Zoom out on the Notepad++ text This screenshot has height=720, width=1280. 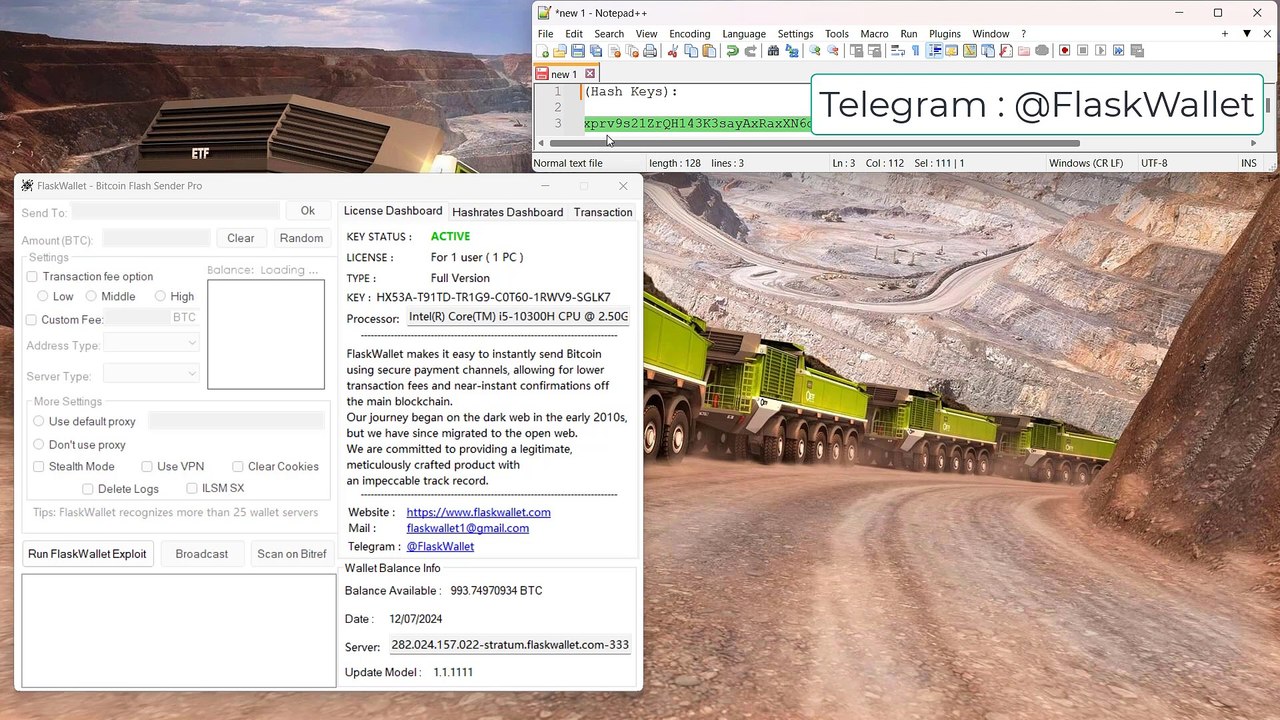click(833, 51)
